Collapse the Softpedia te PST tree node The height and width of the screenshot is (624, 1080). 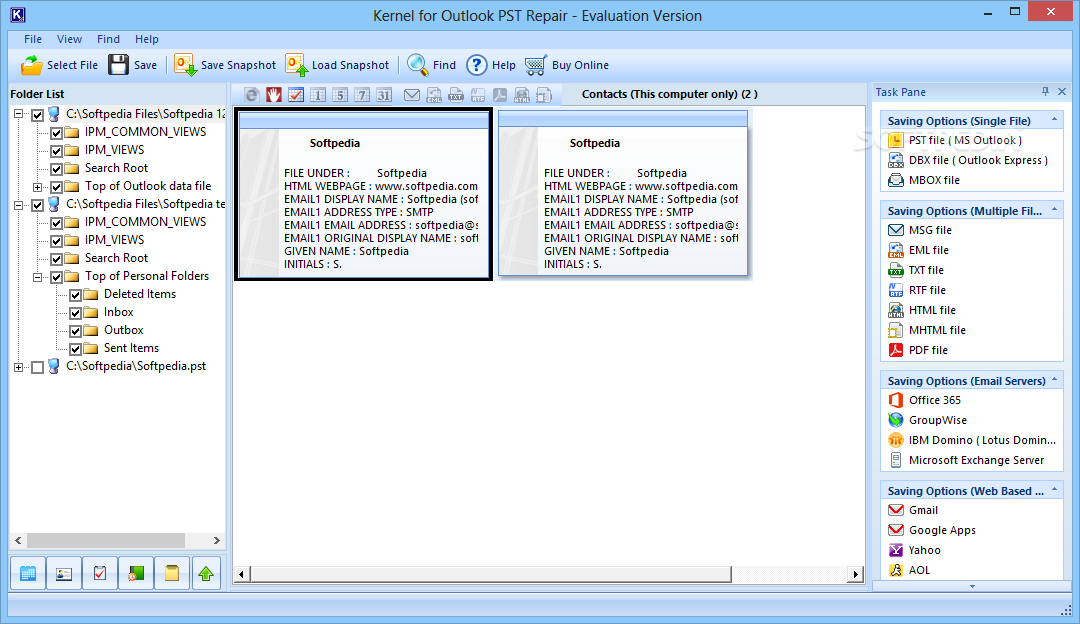[19, 205]
